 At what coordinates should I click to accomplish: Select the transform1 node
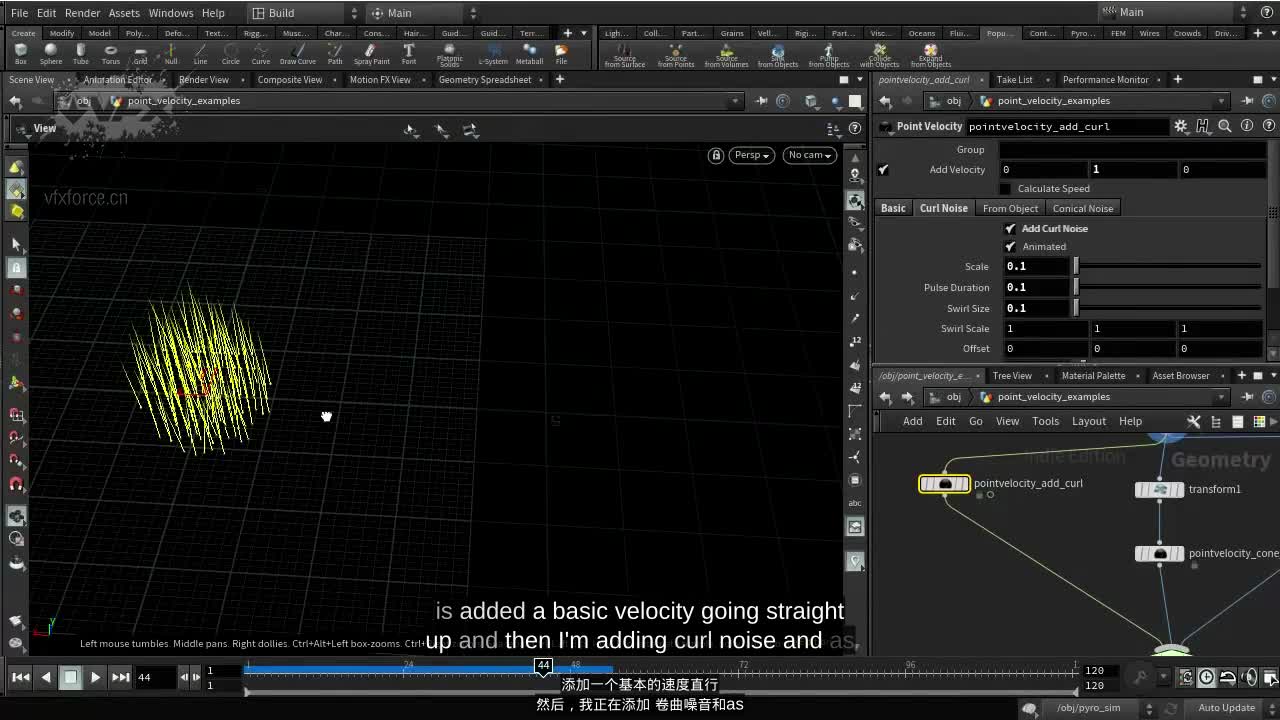click(1160, 490)
